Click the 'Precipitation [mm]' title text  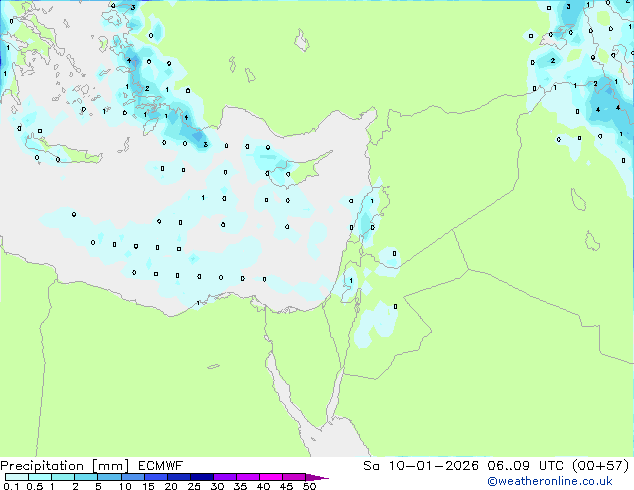coord(65,466)
